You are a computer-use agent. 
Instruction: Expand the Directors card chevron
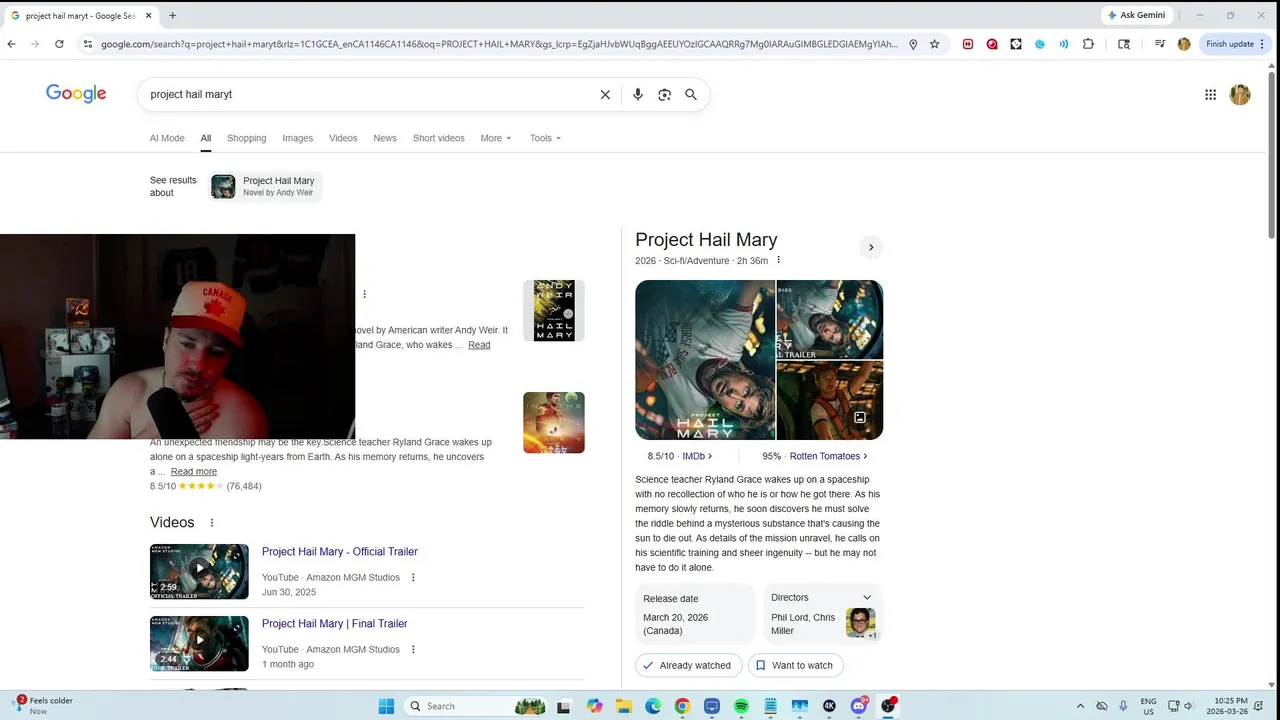[867, 598]
